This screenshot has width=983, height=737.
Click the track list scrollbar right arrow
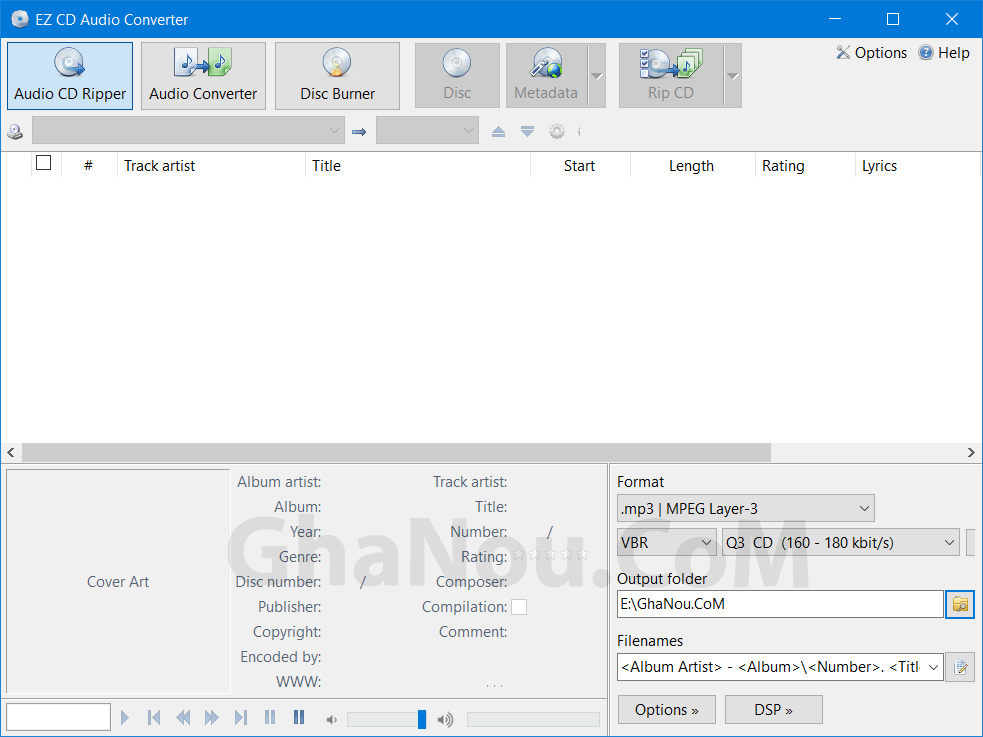tap(971, 452)
